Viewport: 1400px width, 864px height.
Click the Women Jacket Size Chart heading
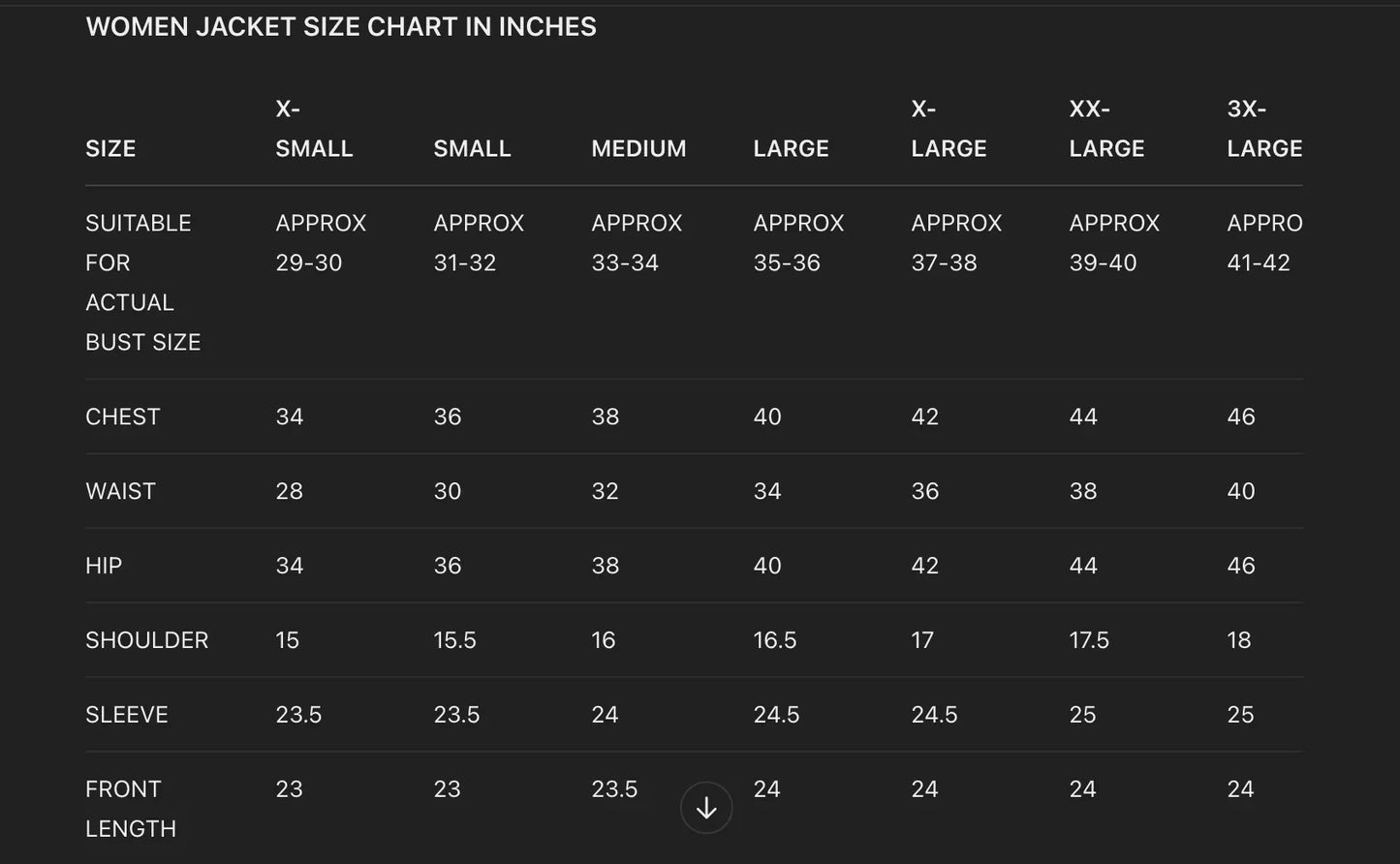point(341,27)
